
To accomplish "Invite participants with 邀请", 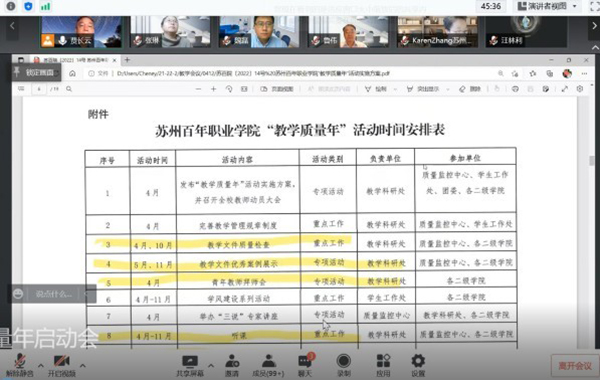I will 232,365.
